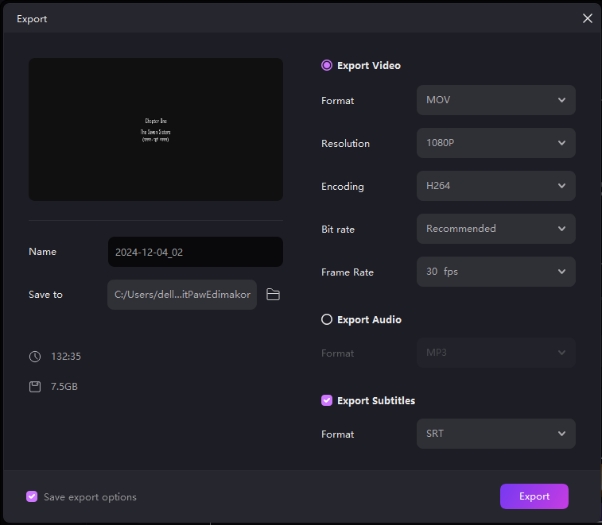
Task: Expand the Recommended Bit rate dropdown
Action: pos(495,229)
